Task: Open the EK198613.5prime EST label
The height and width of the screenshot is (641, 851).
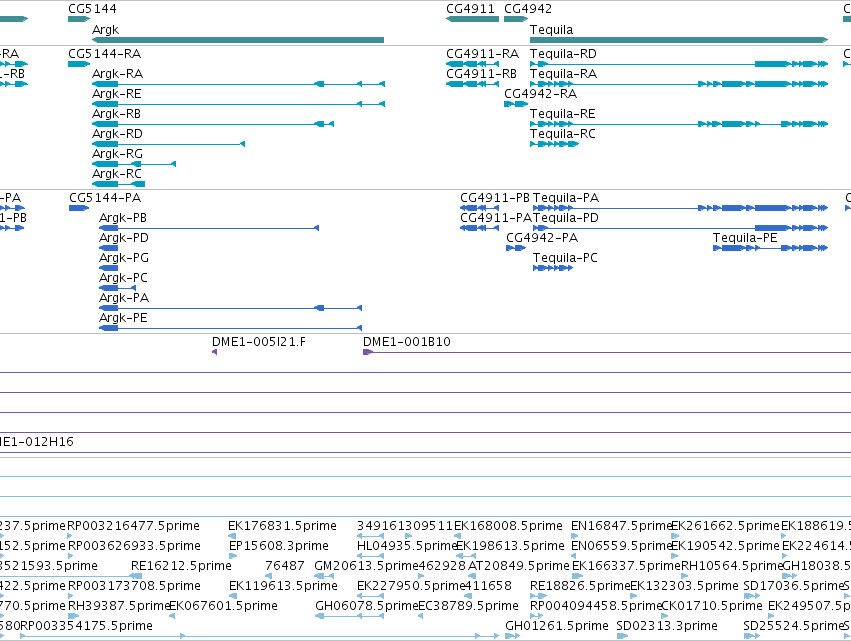Action: coord(511,546)
